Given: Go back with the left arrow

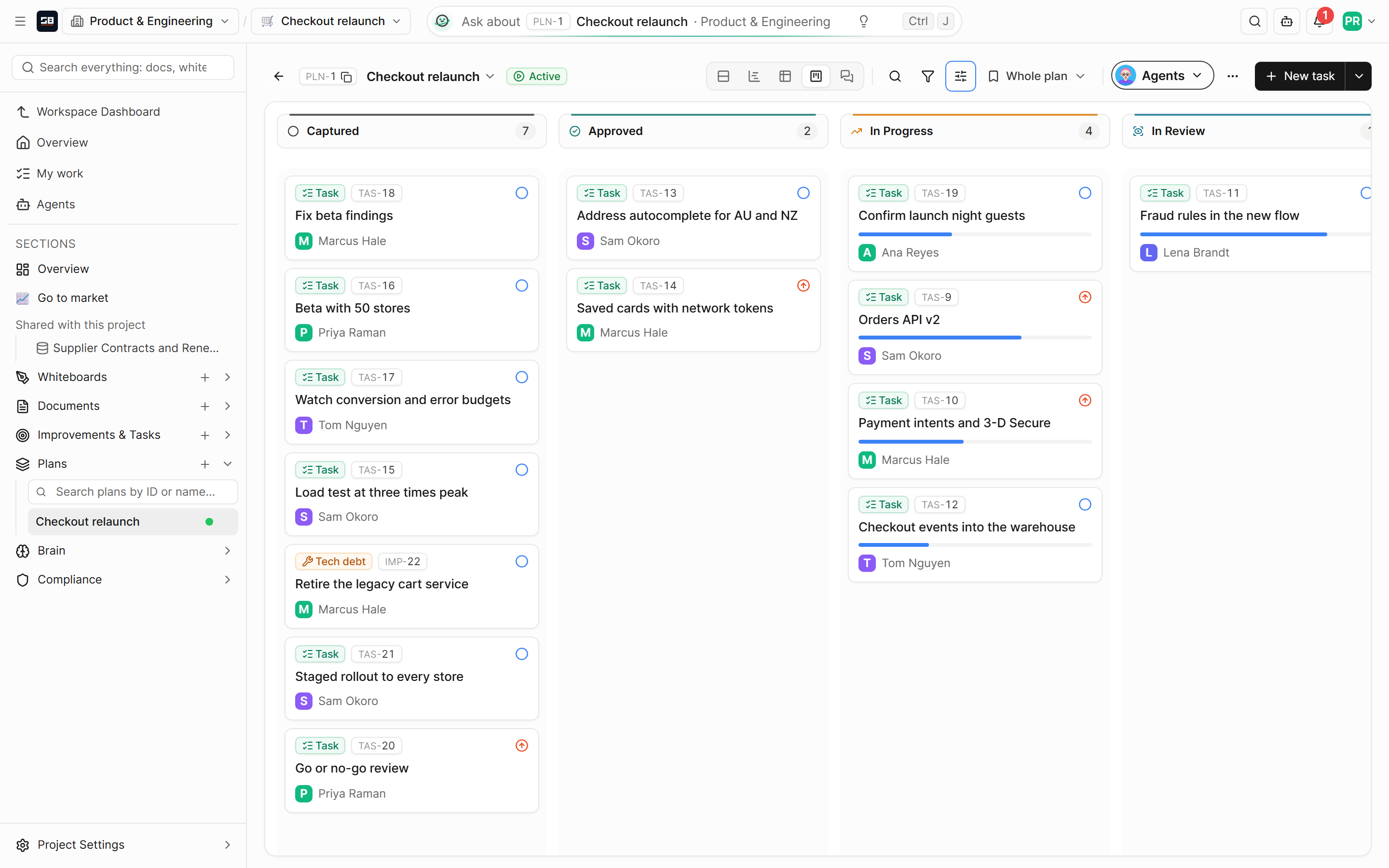Looking at the screenshot, I should click(279, 76).
